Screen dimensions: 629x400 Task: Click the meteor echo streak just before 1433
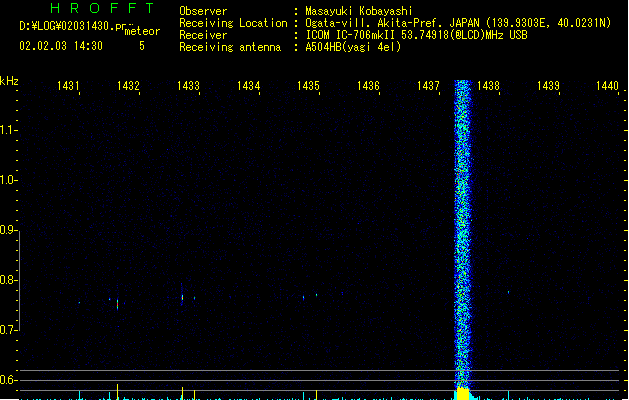(182, 296)
